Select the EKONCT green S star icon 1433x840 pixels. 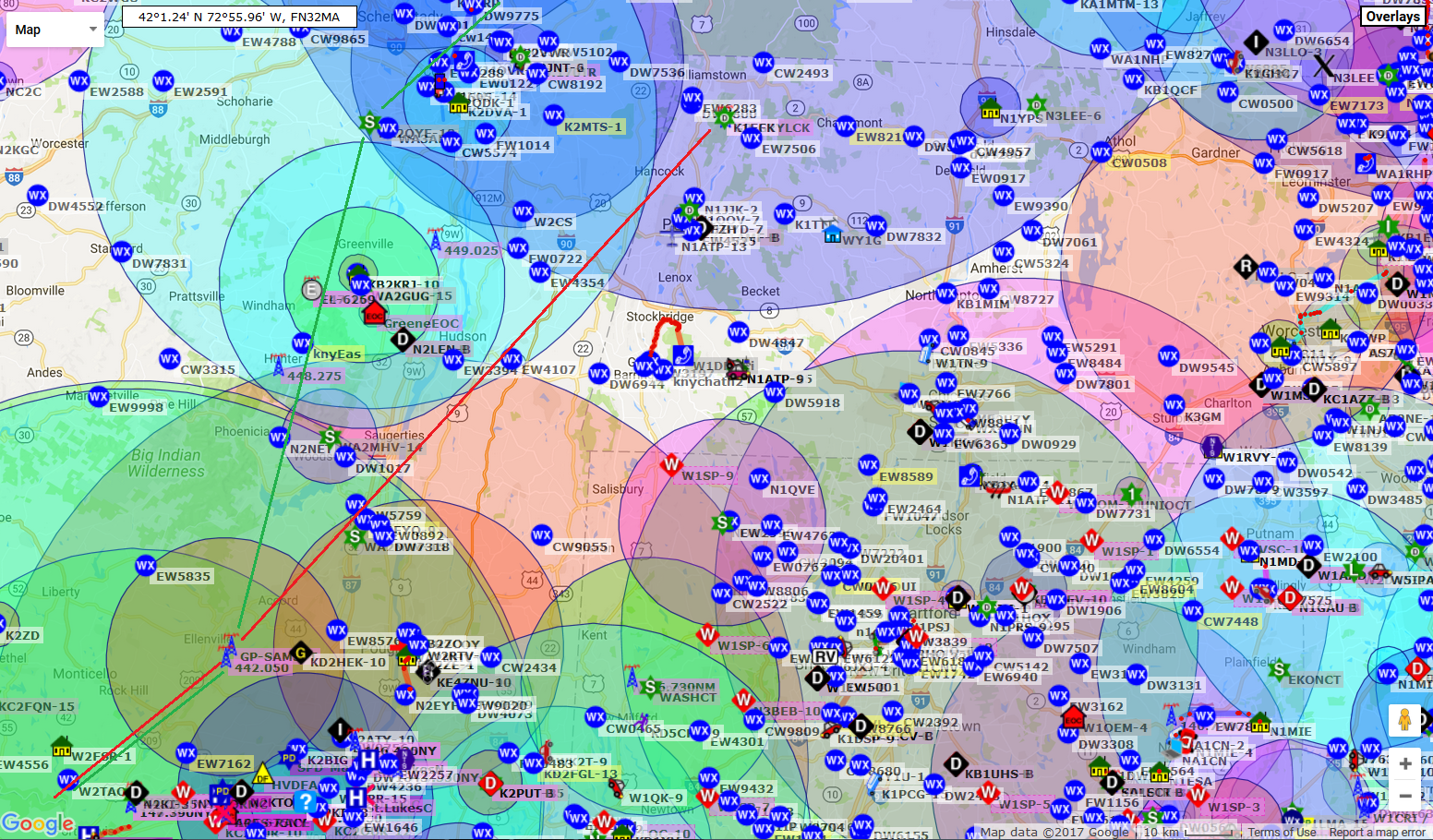pyautogui.click(x=1278, y=669)
